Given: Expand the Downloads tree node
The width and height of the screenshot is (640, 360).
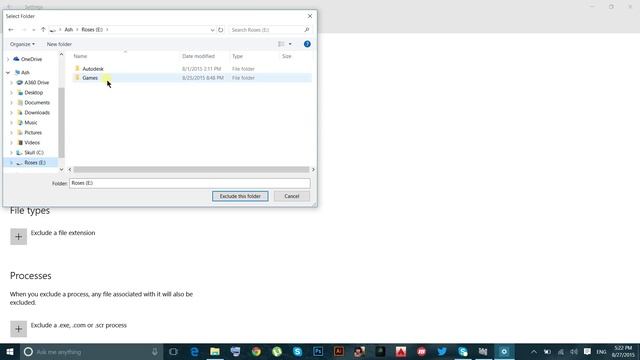Looking at the screenshot, I should 11,113.
